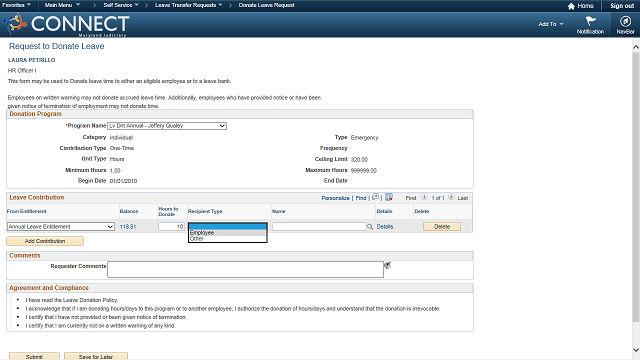Click the Submit button
The image size is (640, 360).
point(34,356)
